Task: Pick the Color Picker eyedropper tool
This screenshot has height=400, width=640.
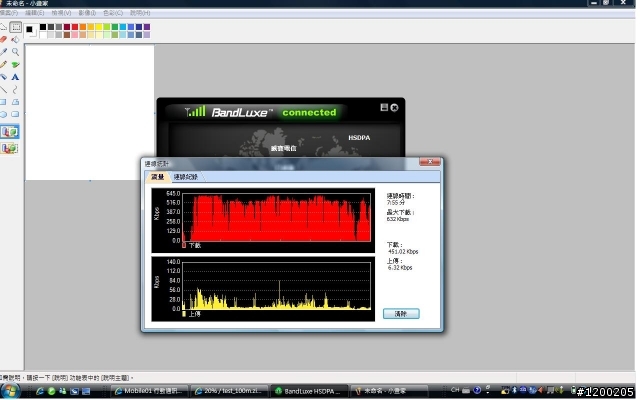Action: tap(3, 52)
